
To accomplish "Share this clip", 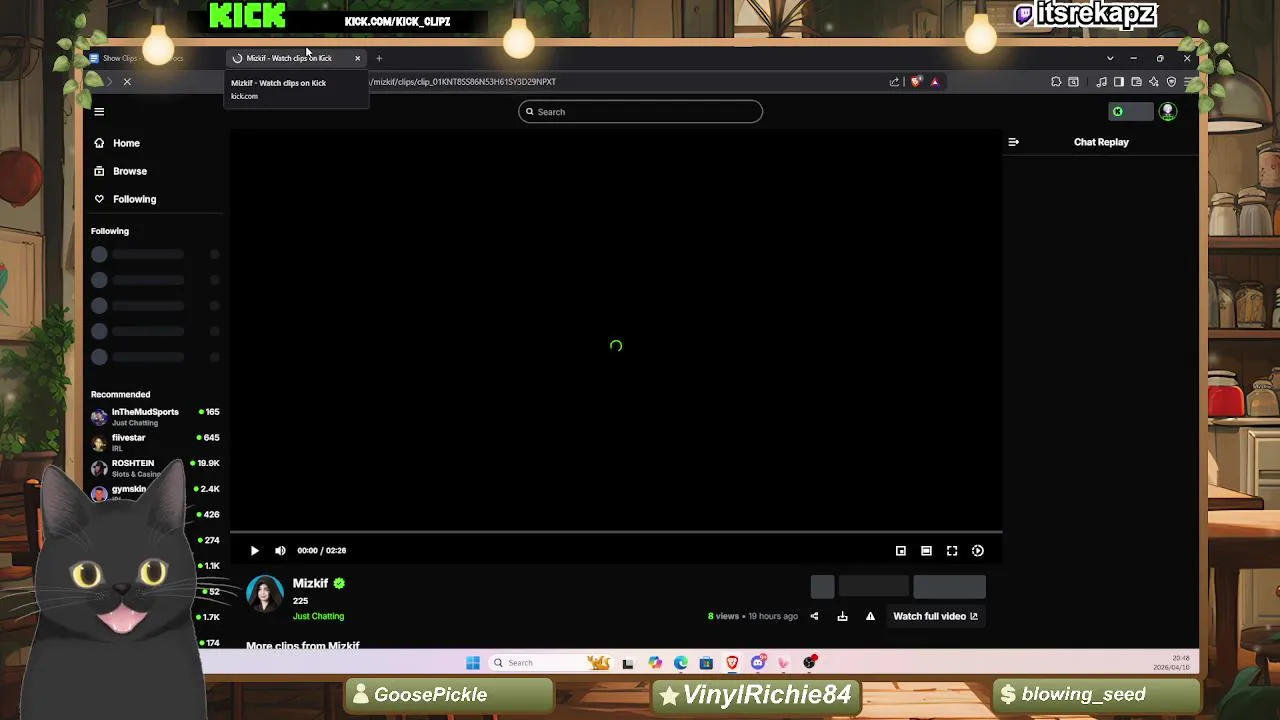I will 814,616.
